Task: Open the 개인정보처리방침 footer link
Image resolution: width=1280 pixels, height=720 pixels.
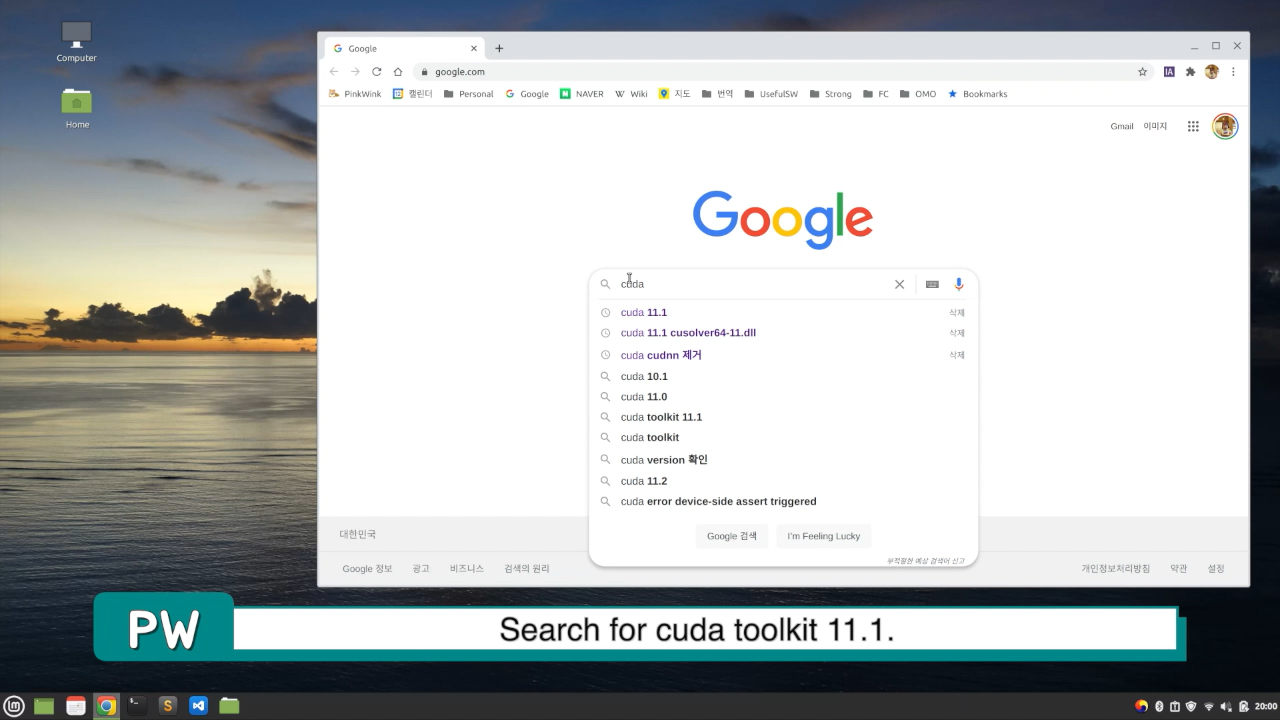Action: pos(1115,569)
